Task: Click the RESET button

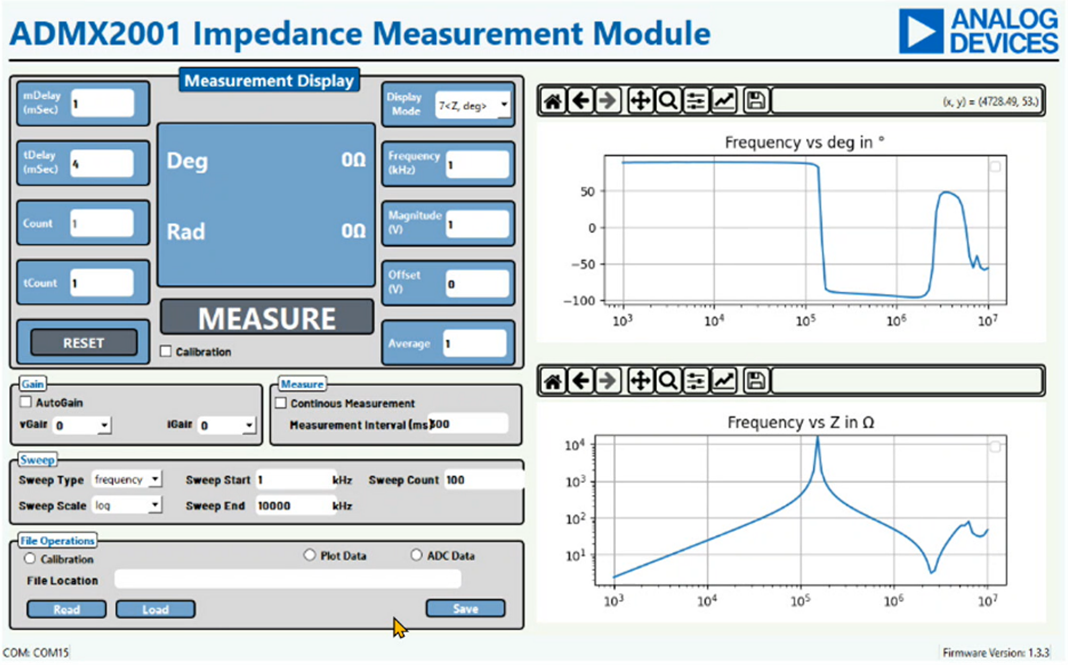Action: pos(83,342)
